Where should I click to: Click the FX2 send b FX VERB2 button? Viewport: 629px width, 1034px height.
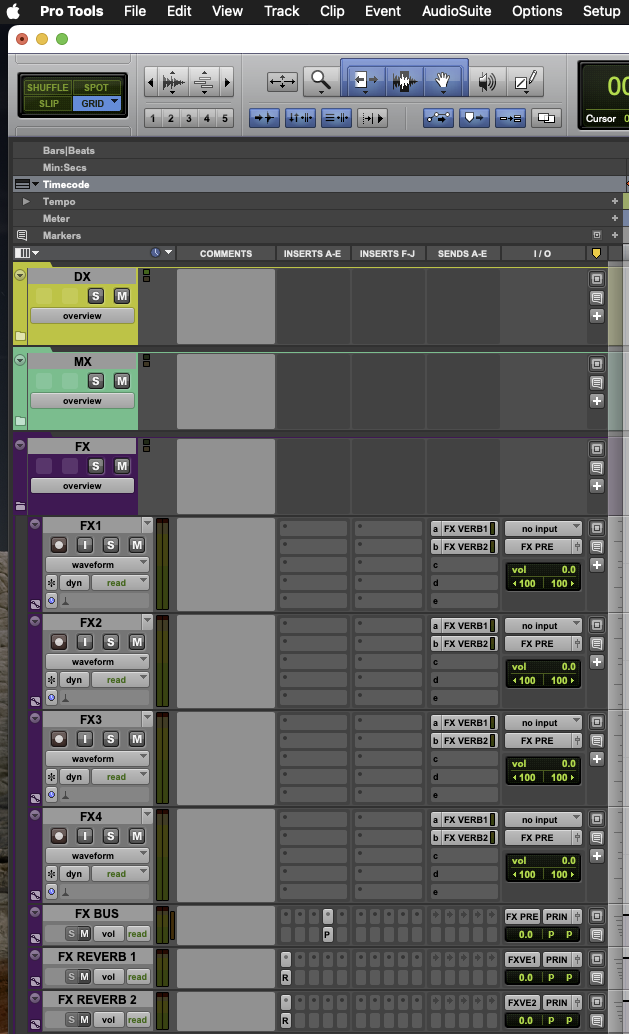click(x=465, y=644)
